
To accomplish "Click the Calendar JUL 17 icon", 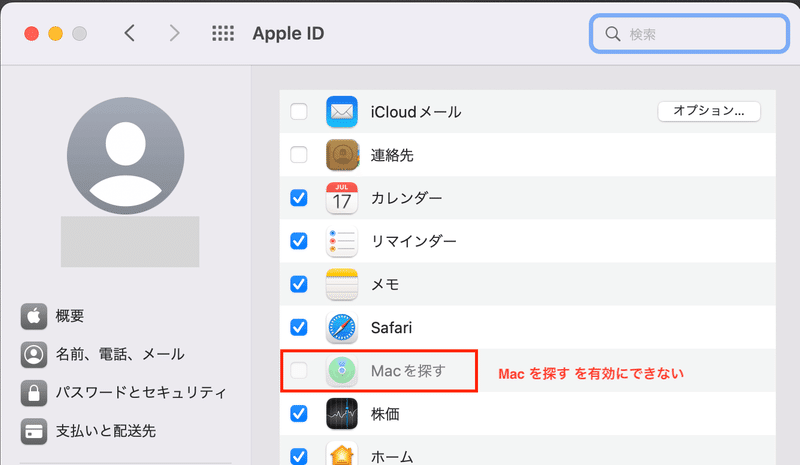I will point(342,198).
